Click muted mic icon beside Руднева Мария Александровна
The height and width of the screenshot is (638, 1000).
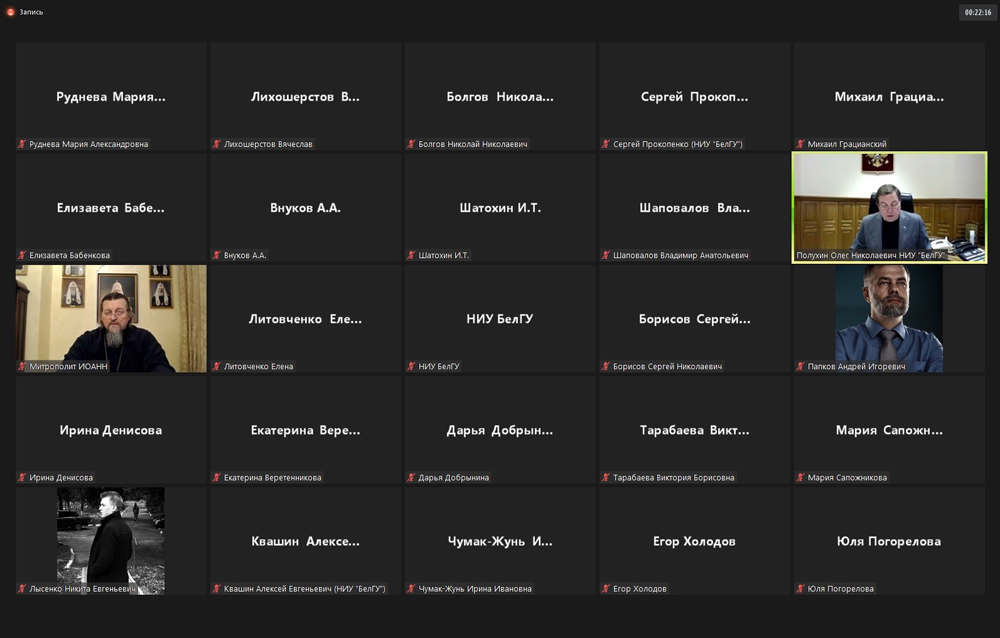click(x=22, y=144)
